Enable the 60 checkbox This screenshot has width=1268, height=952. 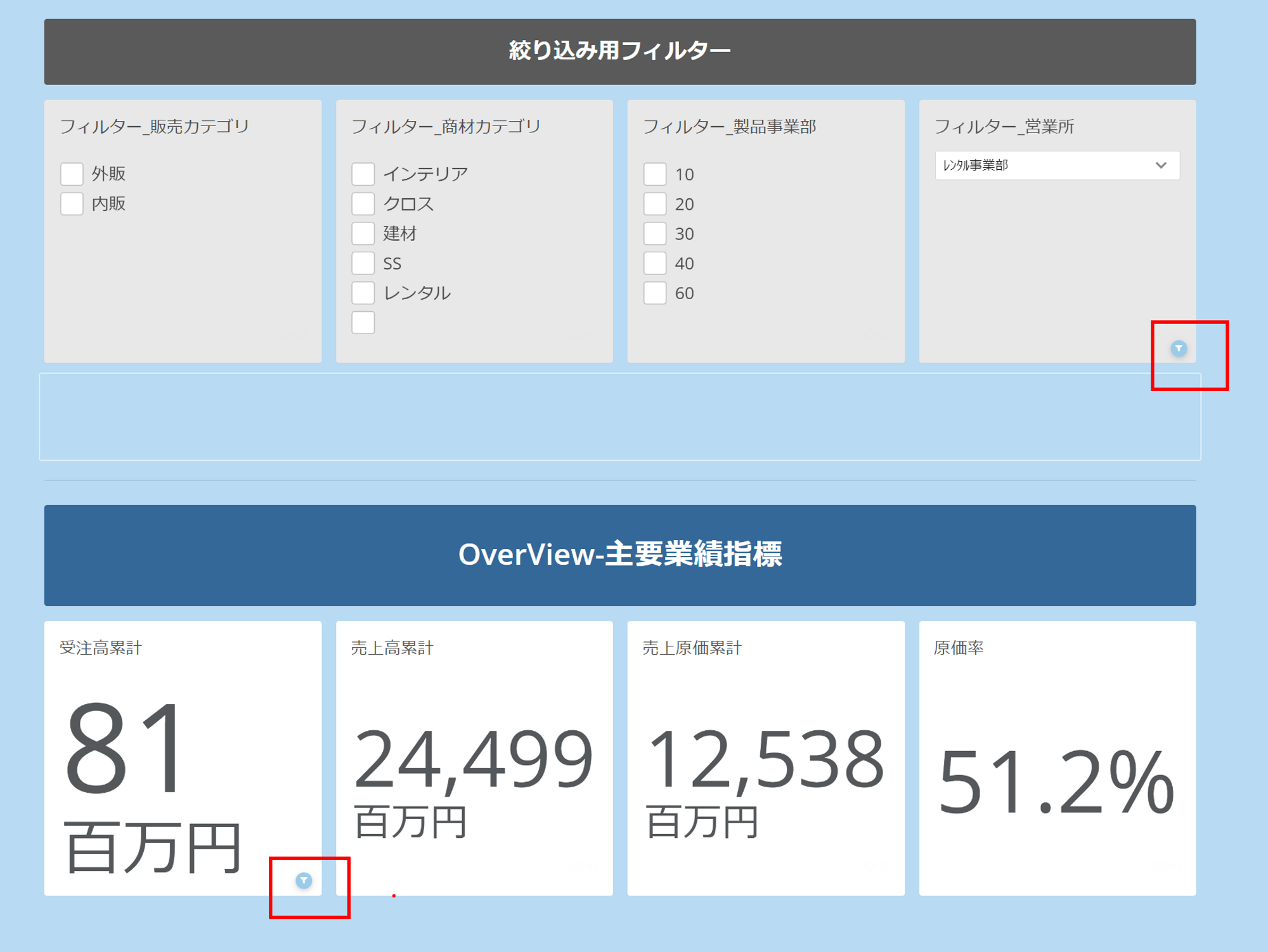point(655,293)
